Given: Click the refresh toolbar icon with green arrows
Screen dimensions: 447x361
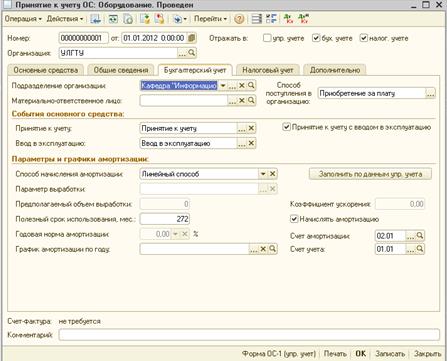Looking at the screenshot, I should coord(113,19).
